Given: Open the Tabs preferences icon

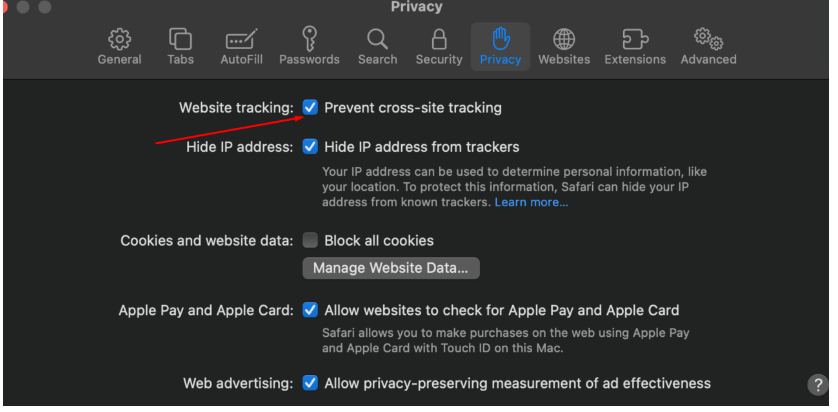Looking at the screenshot, I should pyautogui.click(x=180, y=39).
